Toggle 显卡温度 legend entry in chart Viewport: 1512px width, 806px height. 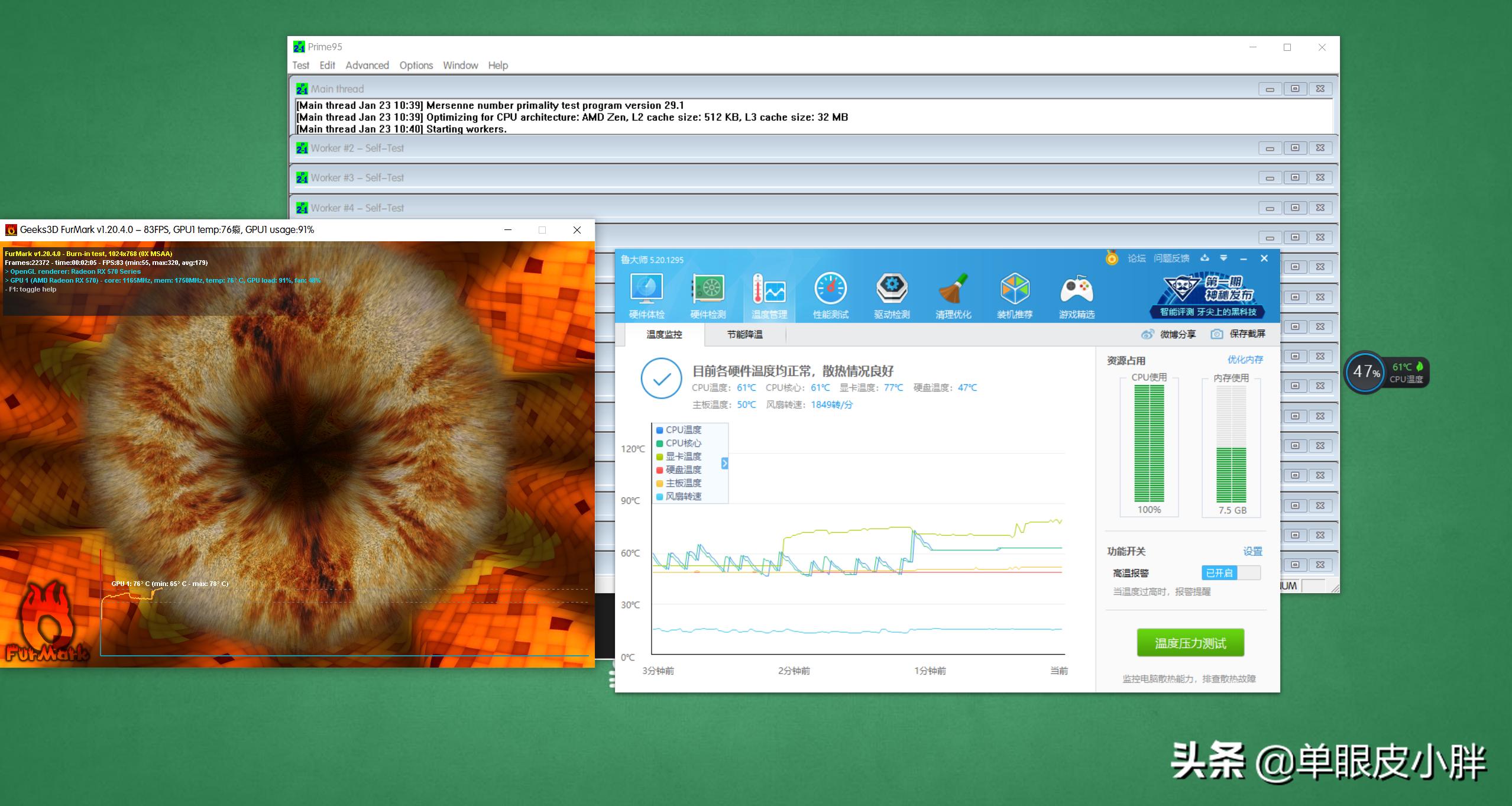coord(683,457)
